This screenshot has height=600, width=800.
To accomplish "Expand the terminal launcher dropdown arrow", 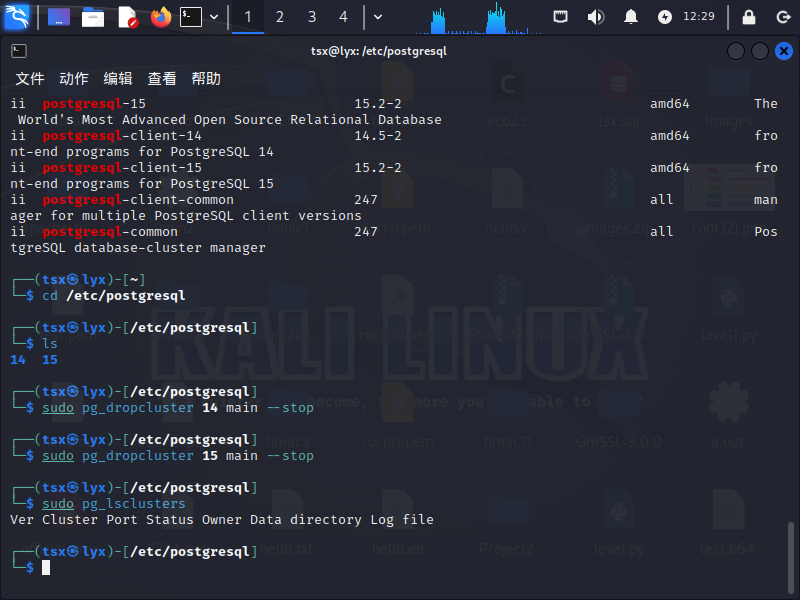I will tap(214, 17).
